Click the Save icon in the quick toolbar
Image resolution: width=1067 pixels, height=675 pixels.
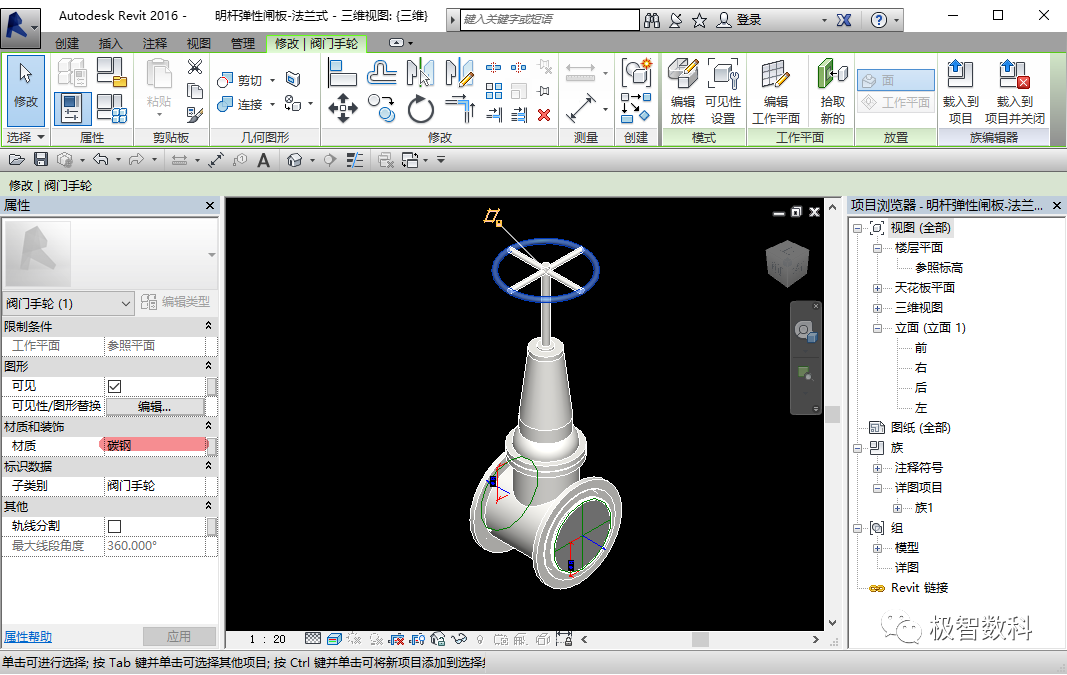pyautogui.click(x=41, y=160)
